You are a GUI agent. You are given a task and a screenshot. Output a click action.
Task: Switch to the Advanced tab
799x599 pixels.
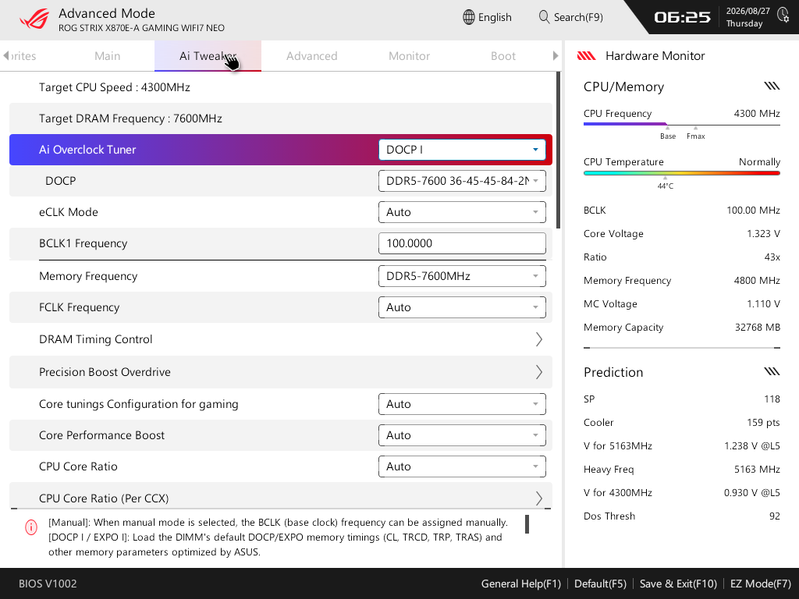tap(311, 56)
